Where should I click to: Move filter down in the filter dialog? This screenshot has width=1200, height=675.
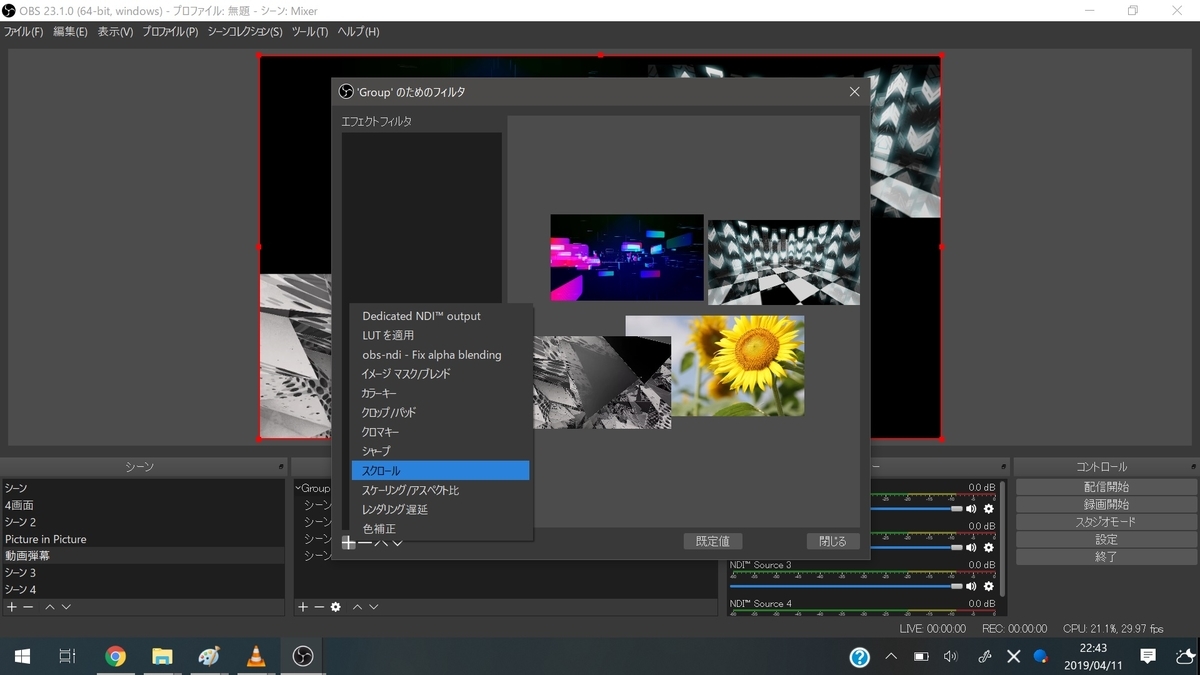(x=397, y=542)
